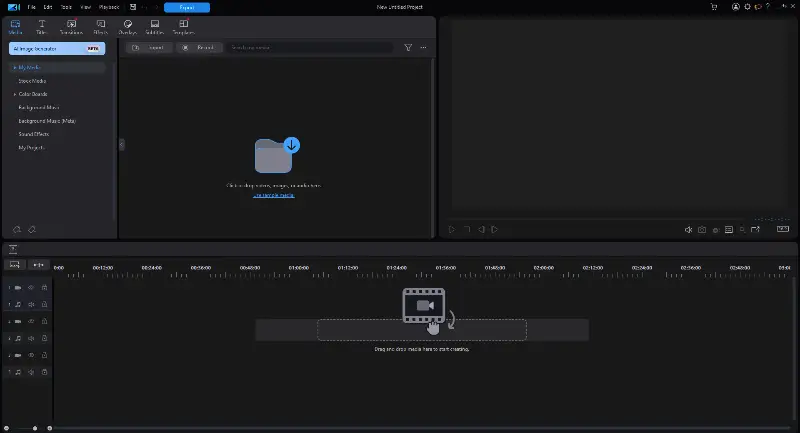Click the folder import icon in library
Viewport: 800px width, 433px height.
click(277, 155)
